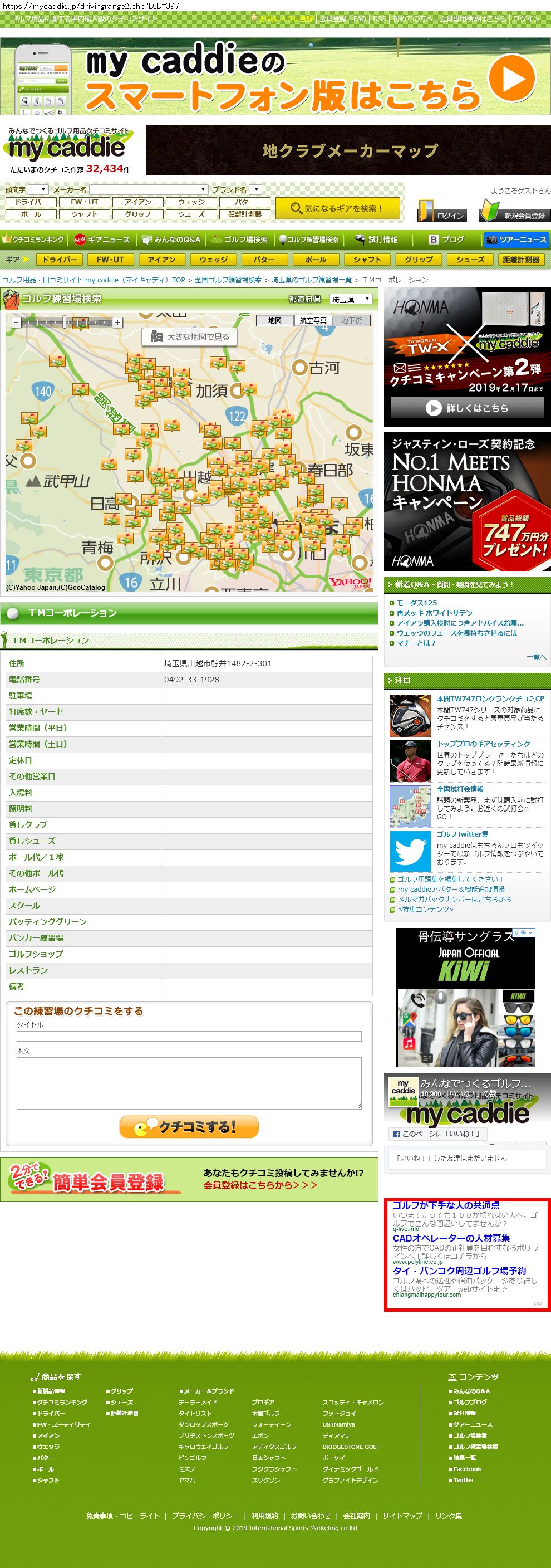Open the 広告 ad options dropdown
This screenshot has width=551, height=1568.
click(523, 932)
